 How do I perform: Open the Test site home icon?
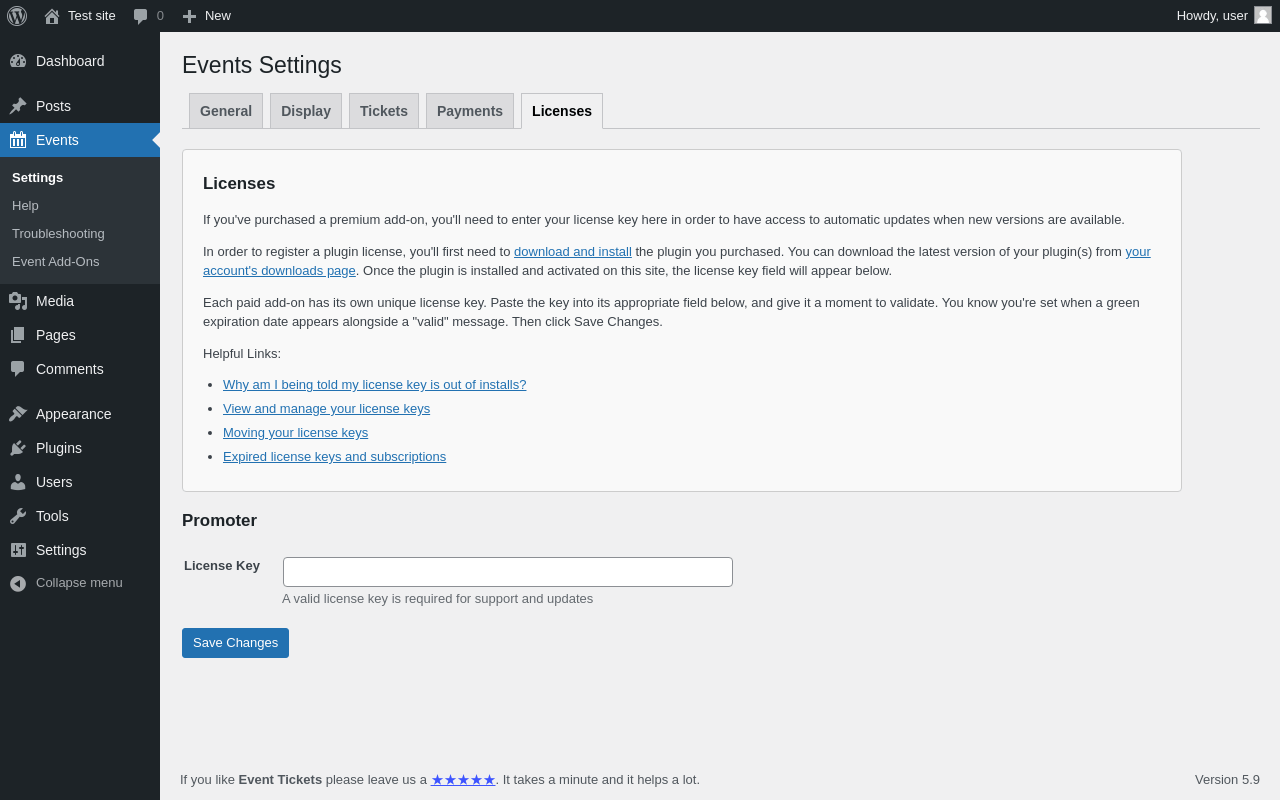(52, 16)
